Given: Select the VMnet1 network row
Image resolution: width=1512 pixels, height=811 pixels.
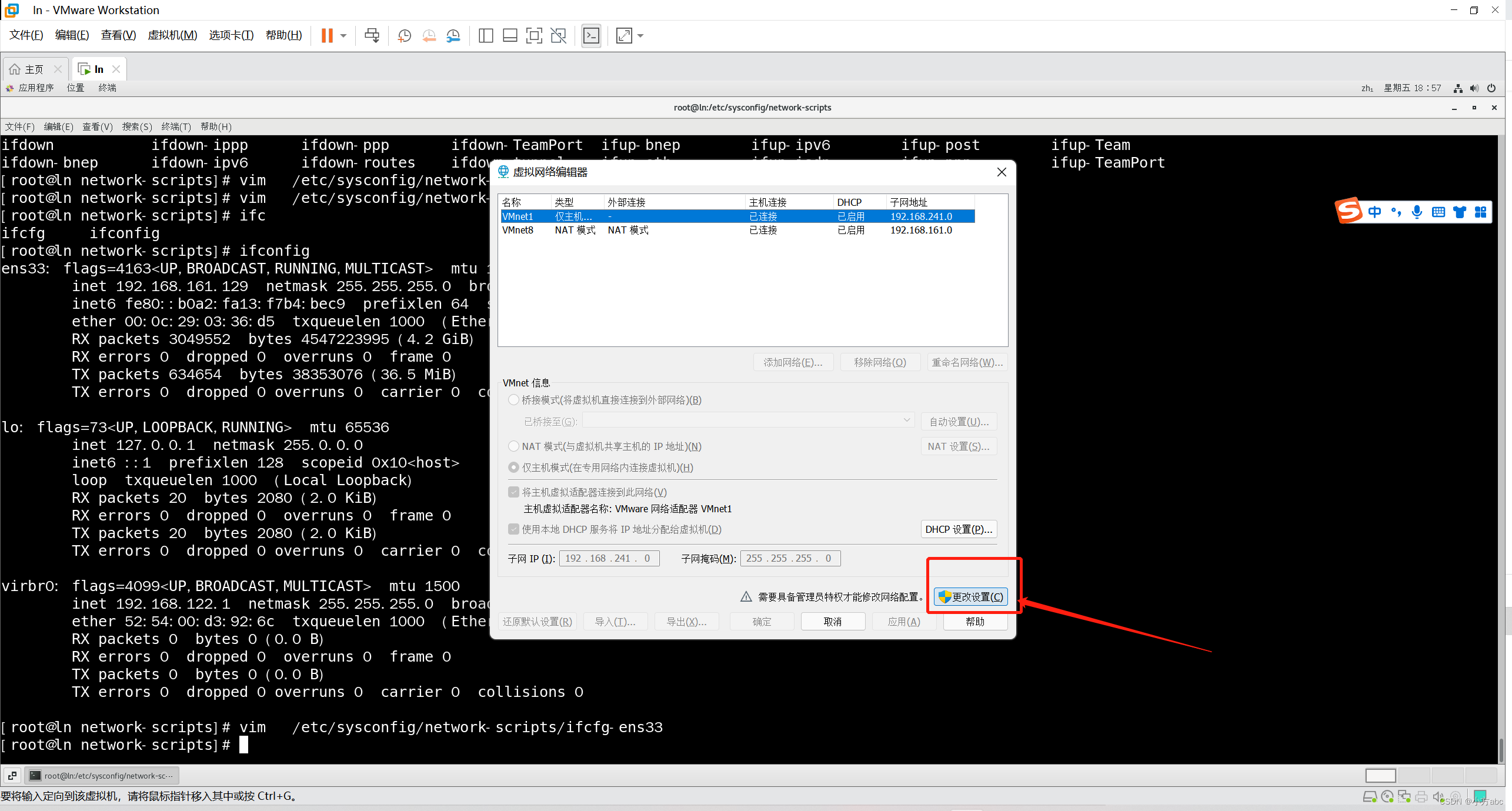Looking at the screenshot, I should [x=737, y=216].
